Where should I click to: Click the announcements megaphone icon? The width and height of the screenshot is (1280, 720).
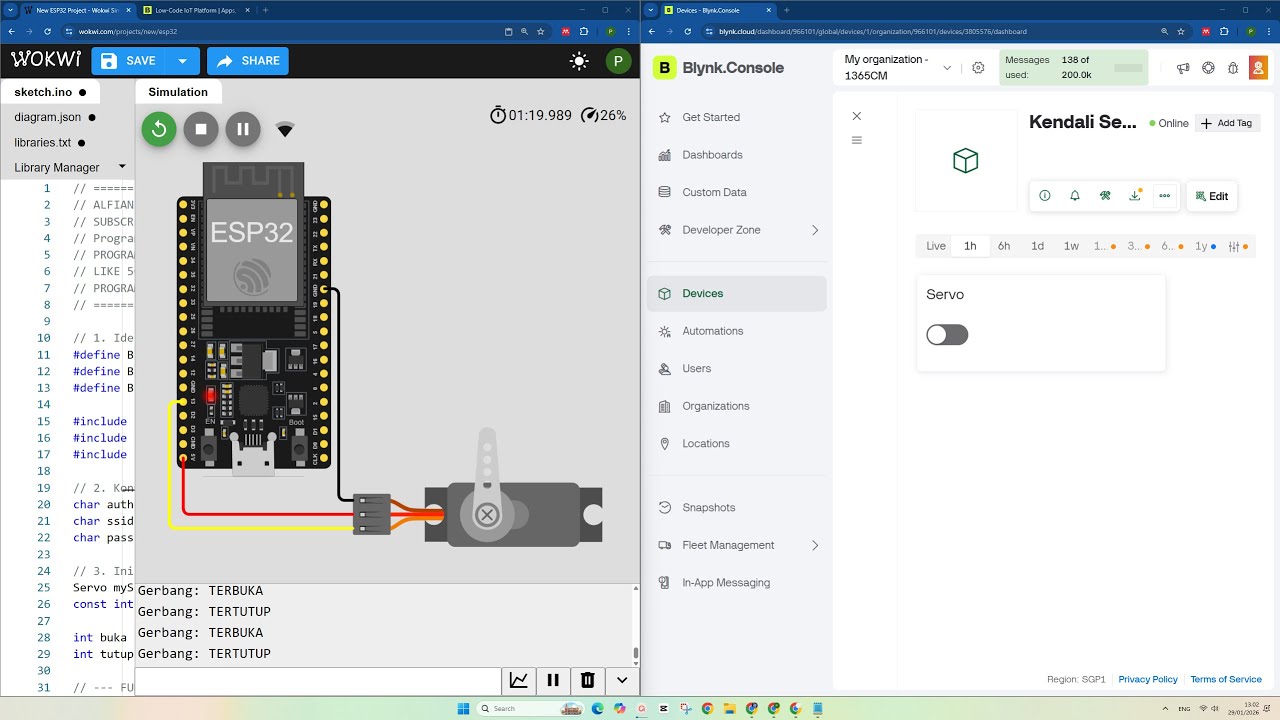coord(1183,68)
